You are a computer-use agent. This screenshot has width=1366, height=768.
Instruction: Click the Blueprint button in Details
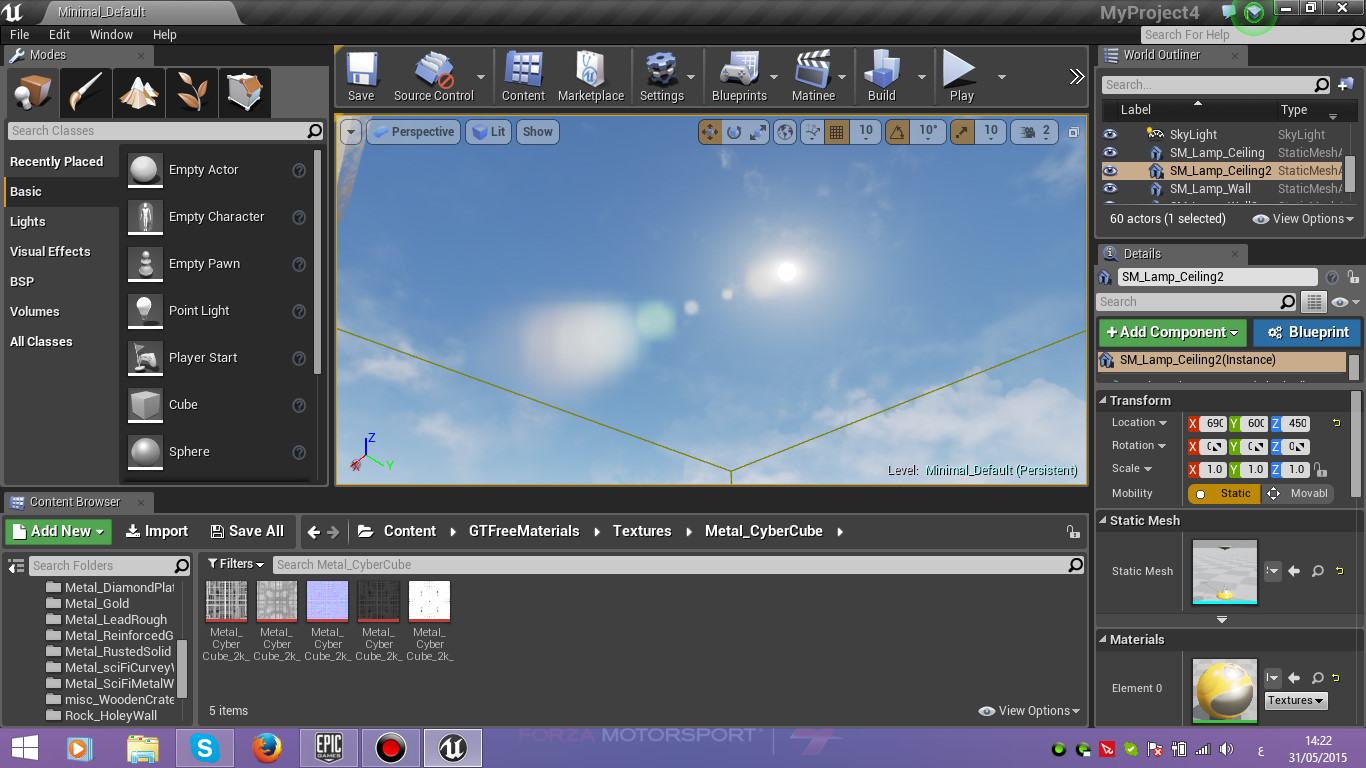point(1307,332)
